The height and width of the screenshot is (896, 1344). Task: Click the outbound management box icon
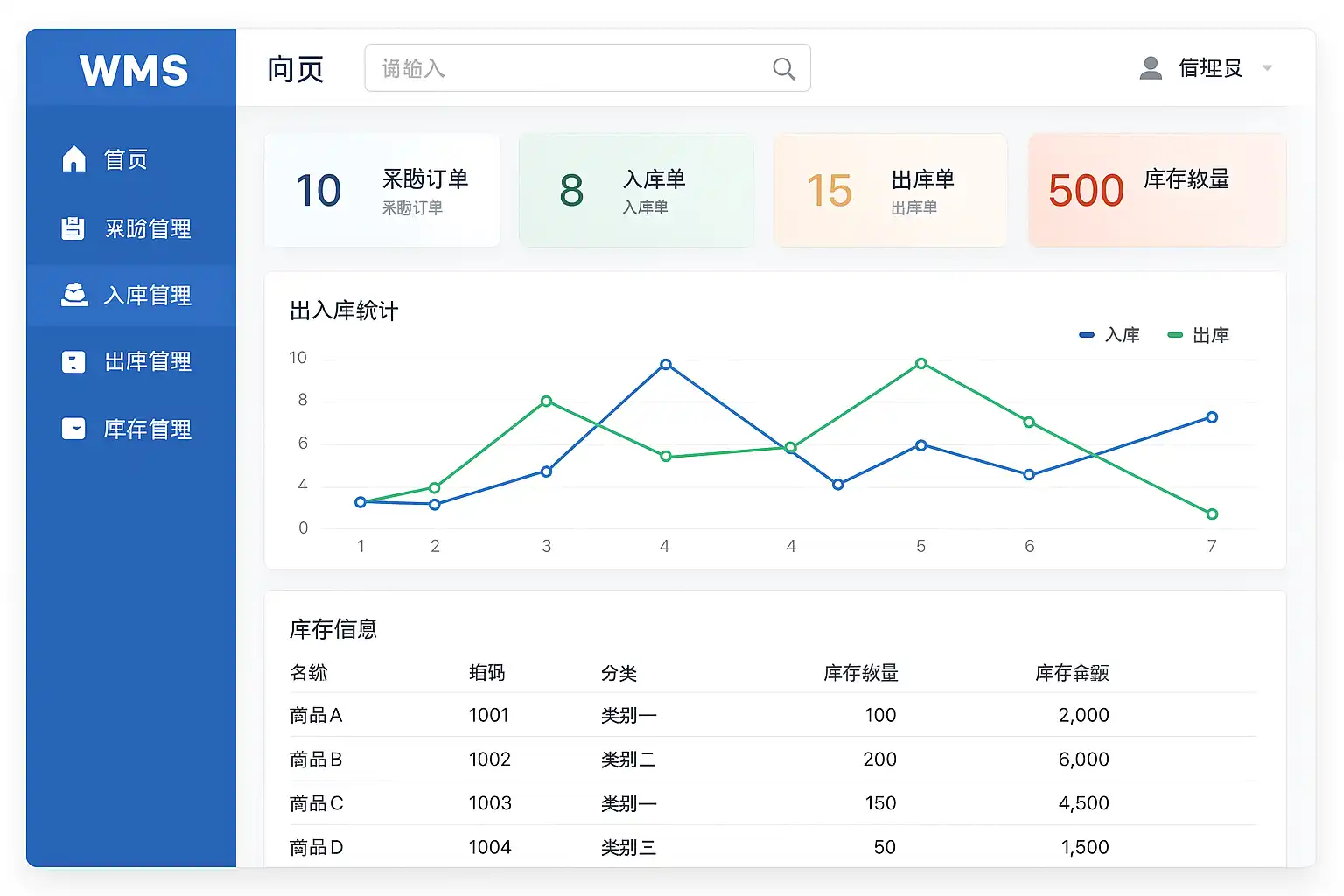click(x=73, y=362)
